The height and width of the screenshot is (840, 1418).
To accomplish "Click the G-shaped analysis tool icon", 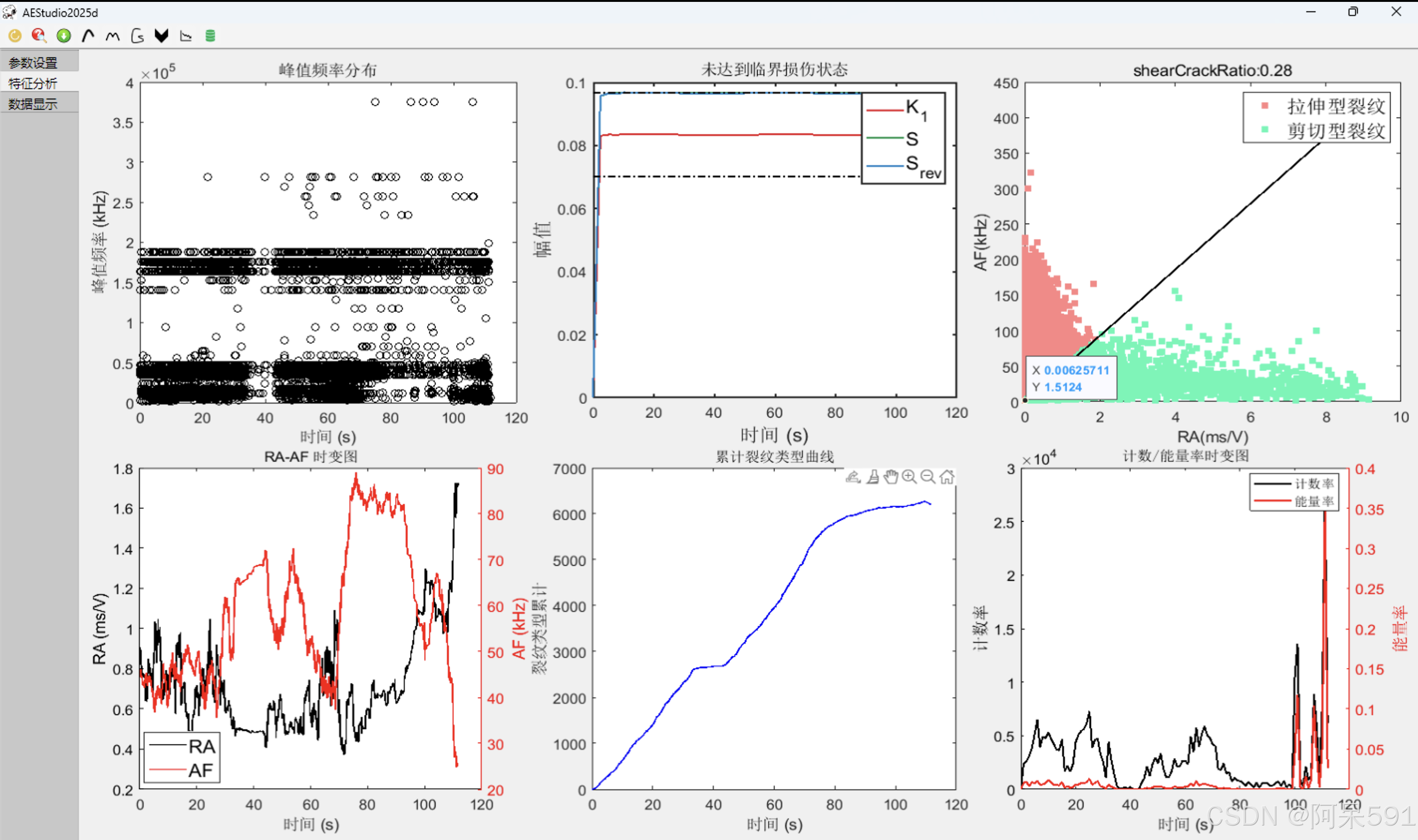I will coord(137,35).
